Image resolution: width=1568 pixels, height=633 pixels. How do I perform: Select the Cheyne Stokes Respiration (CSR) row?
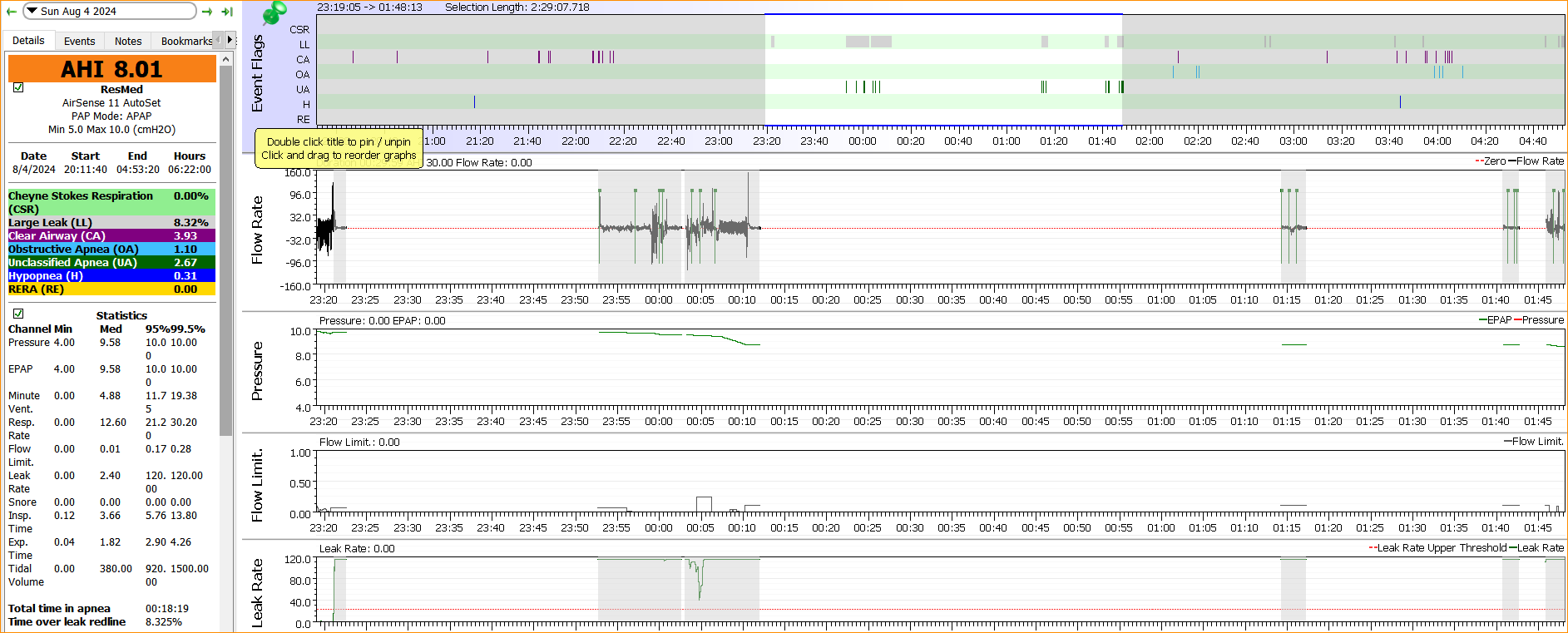[111, 202]
